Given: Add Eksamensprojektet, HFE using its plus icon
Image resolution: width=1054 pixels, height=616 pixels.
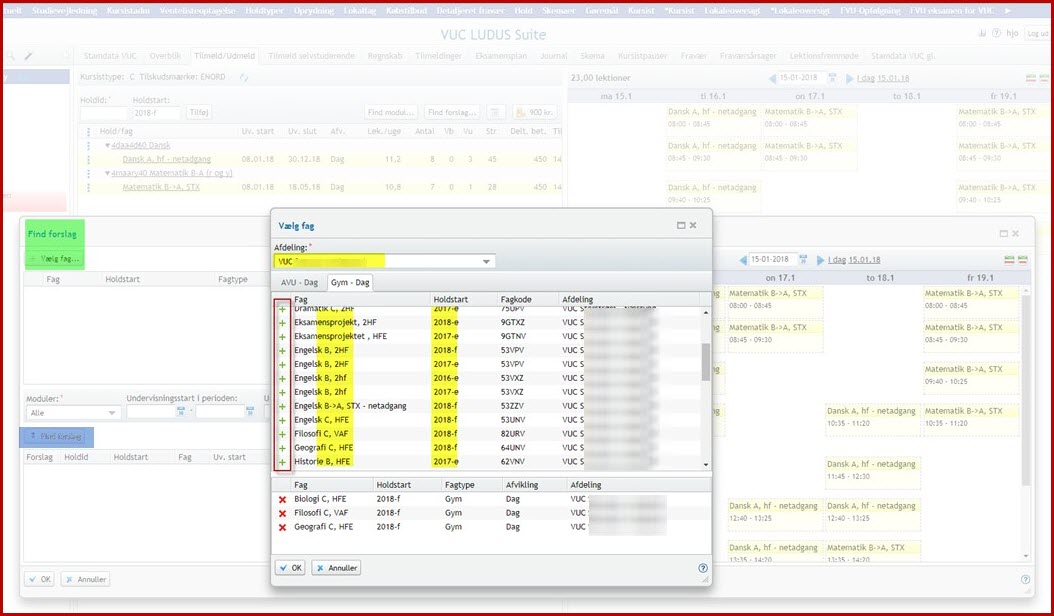Looking at the screenshot, I should click(x=282, y=337).
